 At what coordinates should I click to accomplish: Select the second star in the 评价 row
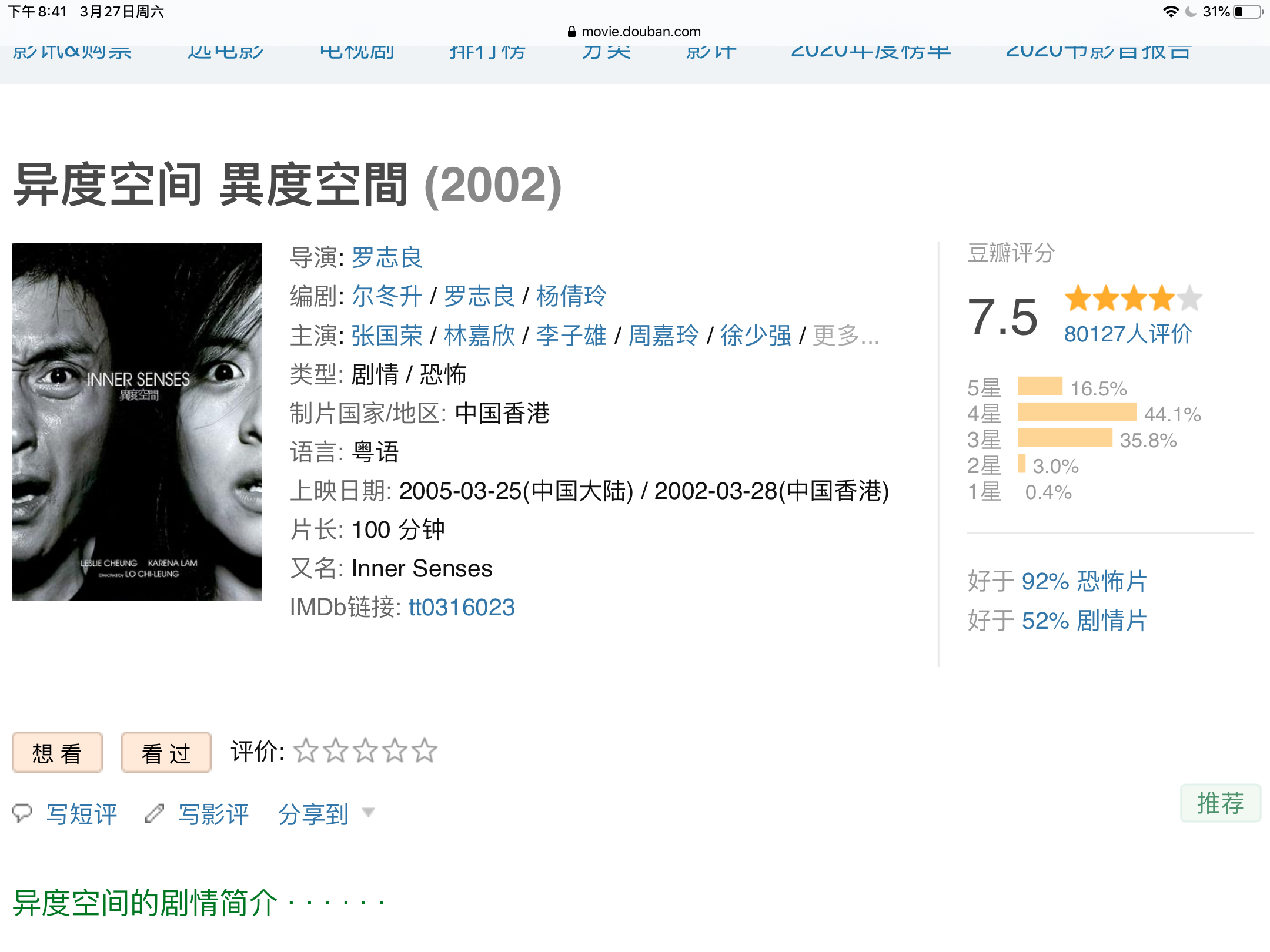tap(336, 750)
